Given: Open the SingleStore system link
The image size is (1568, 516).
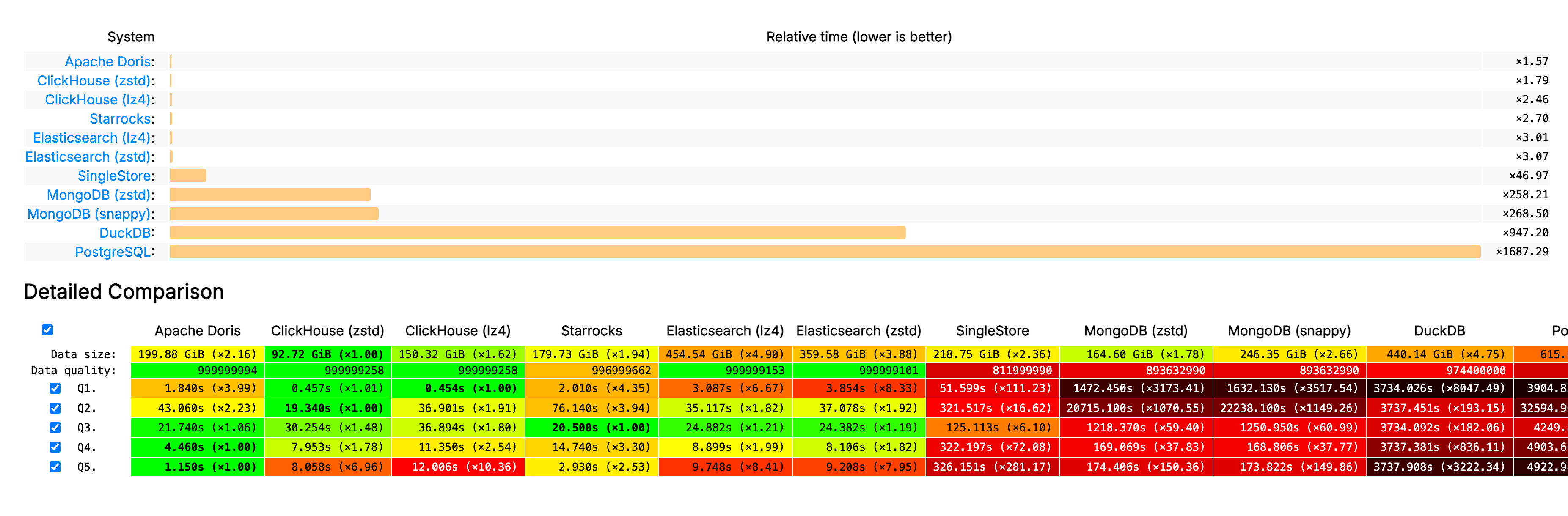Looking at the screenshot, I should coord(114,176).
